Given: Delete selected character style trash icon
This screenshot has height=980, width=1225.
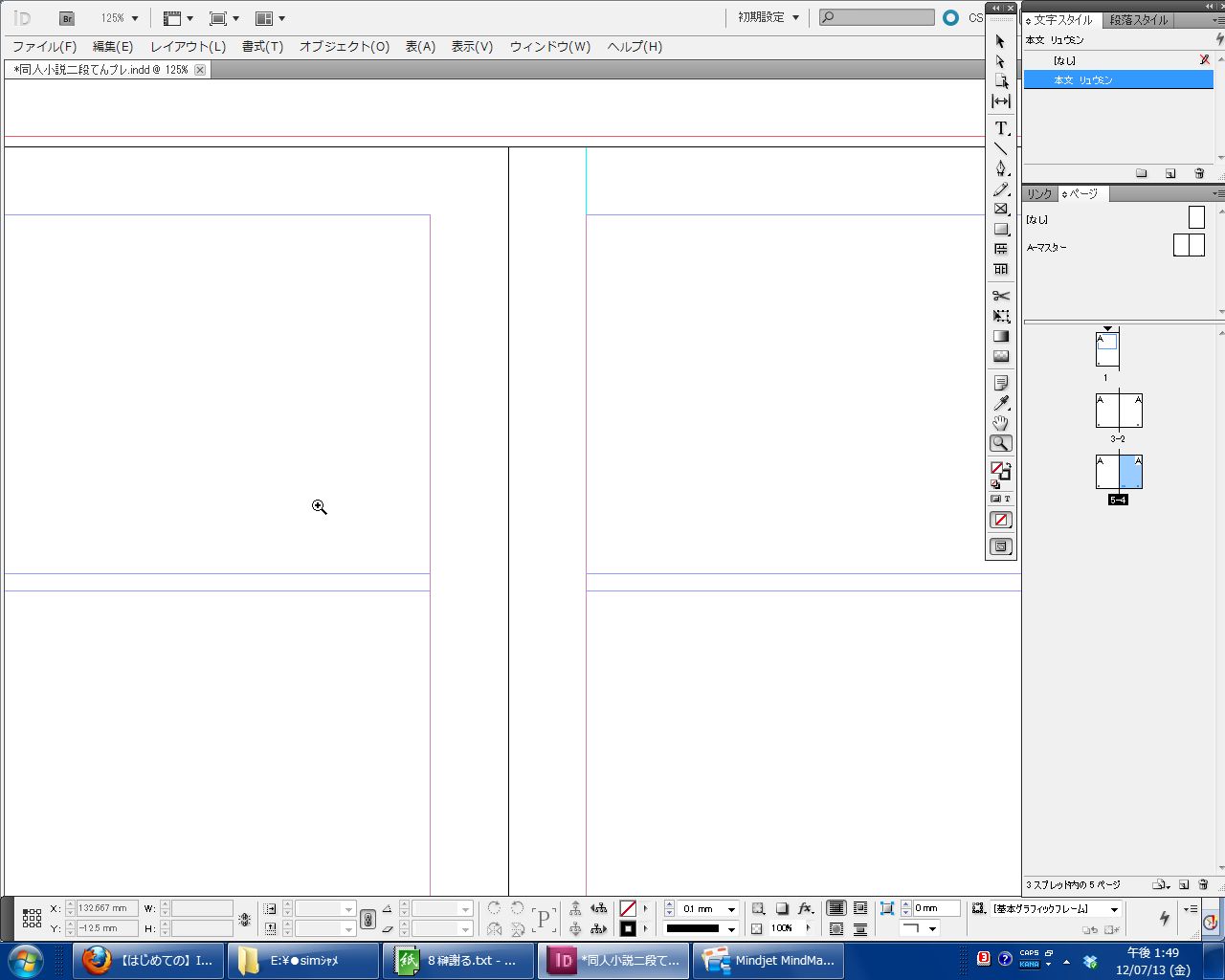Looking at the screenshot, I should (1199, 173).
